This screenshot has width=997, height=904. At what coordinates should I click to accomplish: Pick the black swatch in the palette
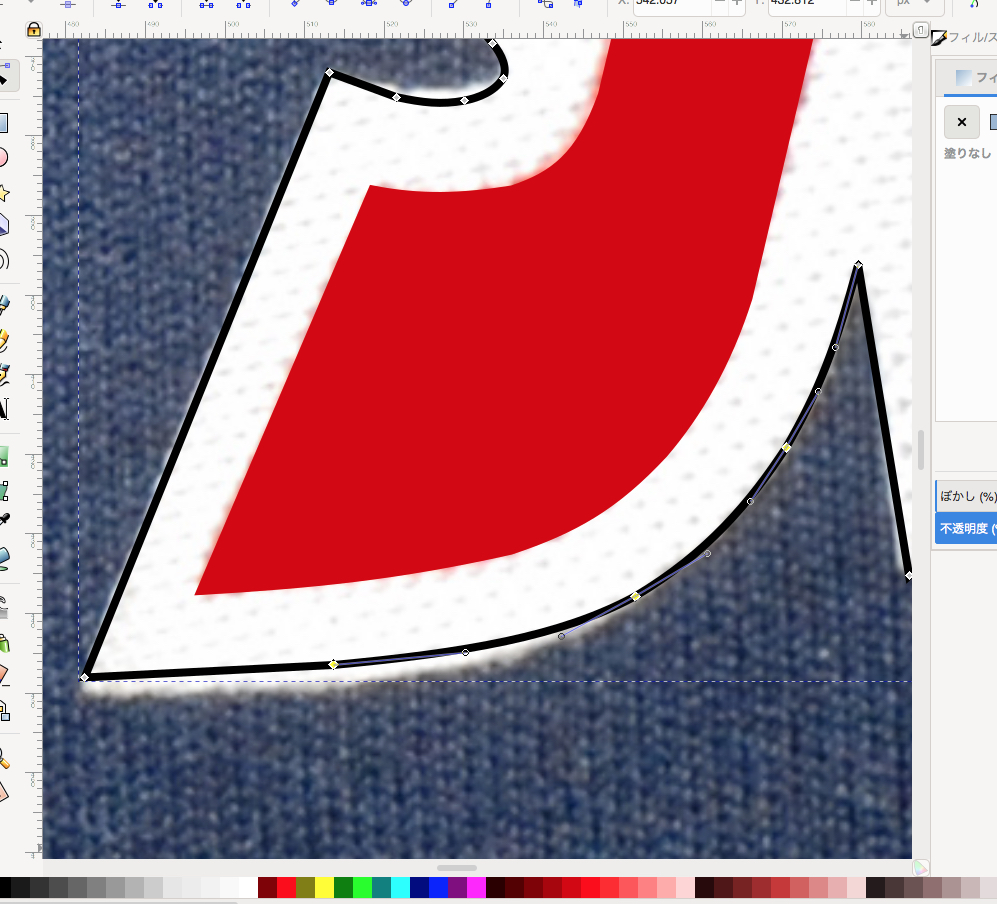click(x=5, y=887)
